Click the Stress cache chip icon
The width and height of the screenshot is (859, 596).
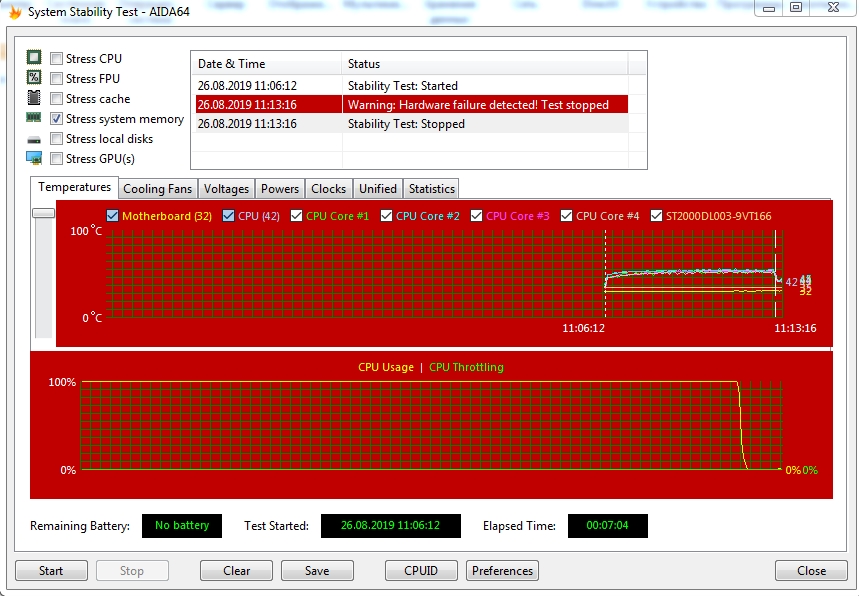coord(34,98)
